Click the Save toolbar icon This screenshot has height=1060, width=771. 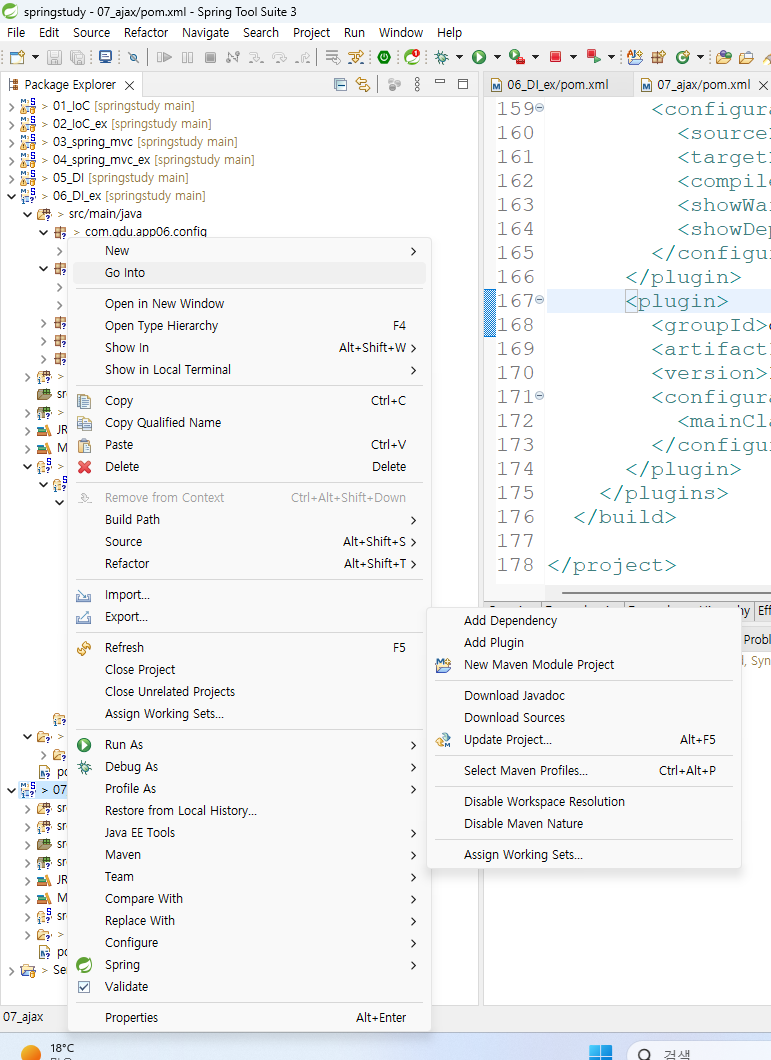pyautogui.click(x=54, y=57)
